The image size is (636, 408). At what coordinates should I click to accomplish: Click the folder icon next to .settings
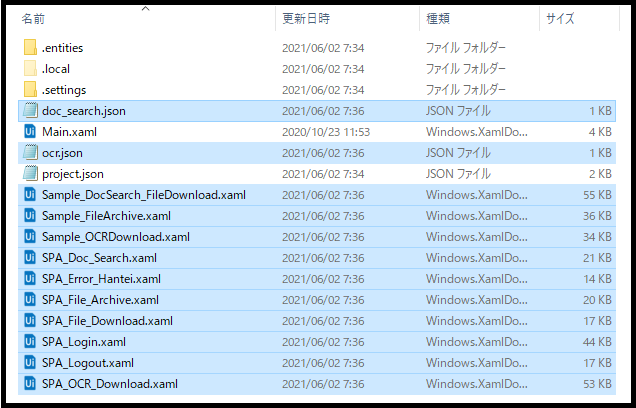coord(30,90)
